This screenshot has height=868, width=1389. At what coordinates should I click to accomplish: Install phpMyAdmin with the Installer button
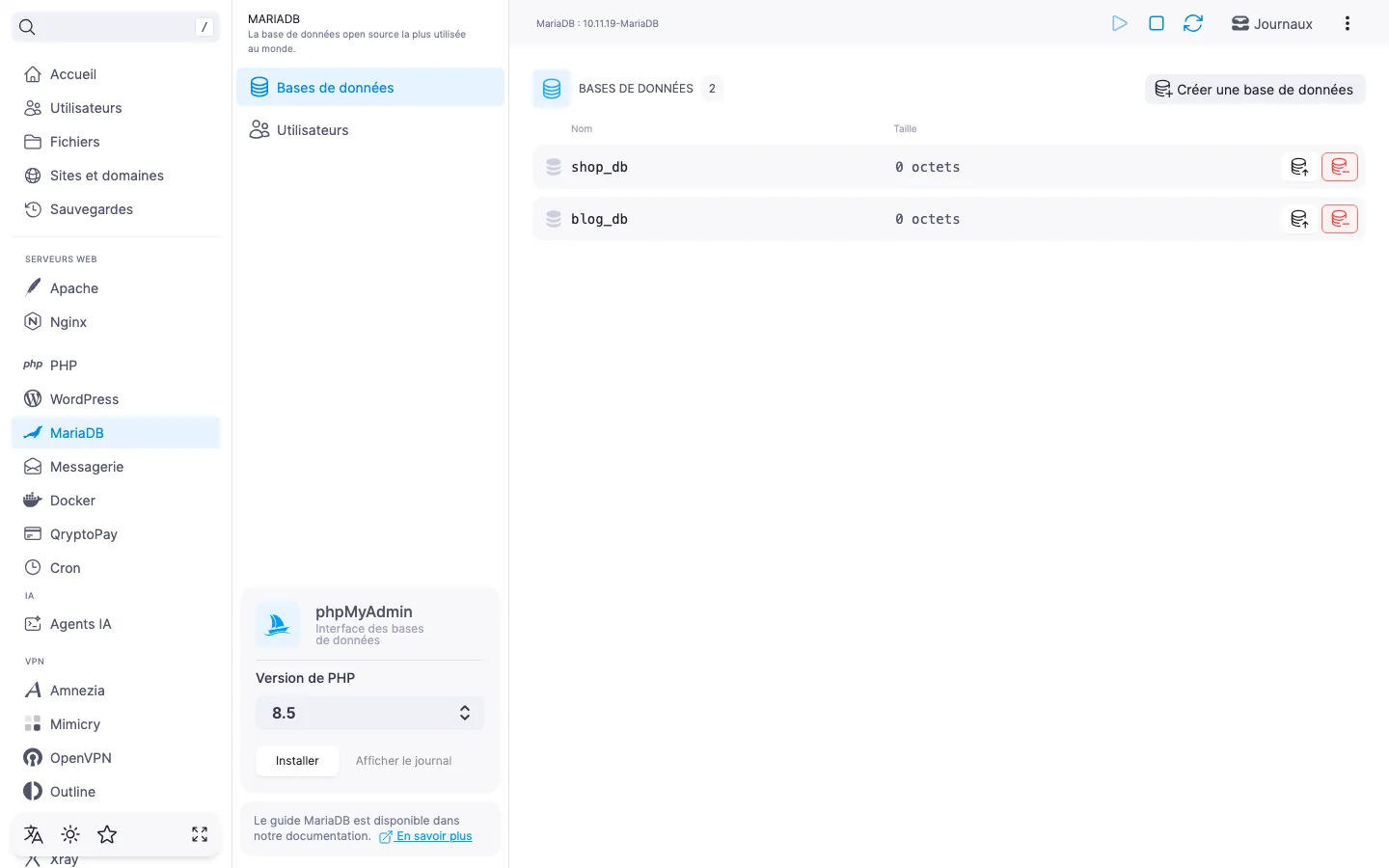pyautogui.click(x=297, y=761)
